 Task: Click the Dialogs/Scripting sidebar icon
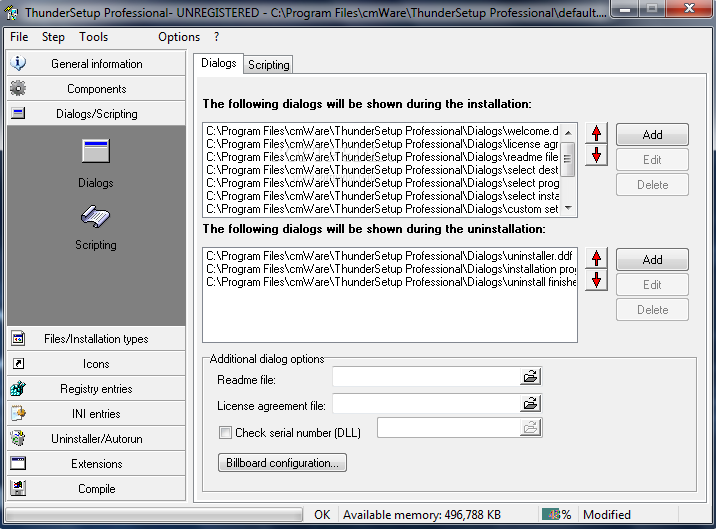click(18, 113)
